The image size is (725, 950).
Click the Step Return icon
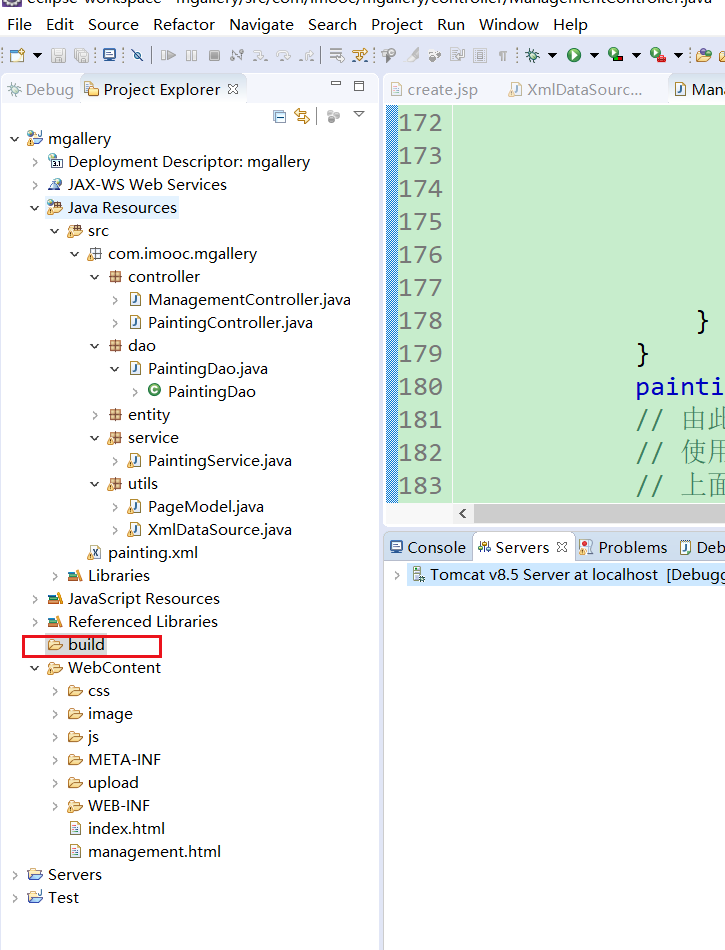pos(308,56)
